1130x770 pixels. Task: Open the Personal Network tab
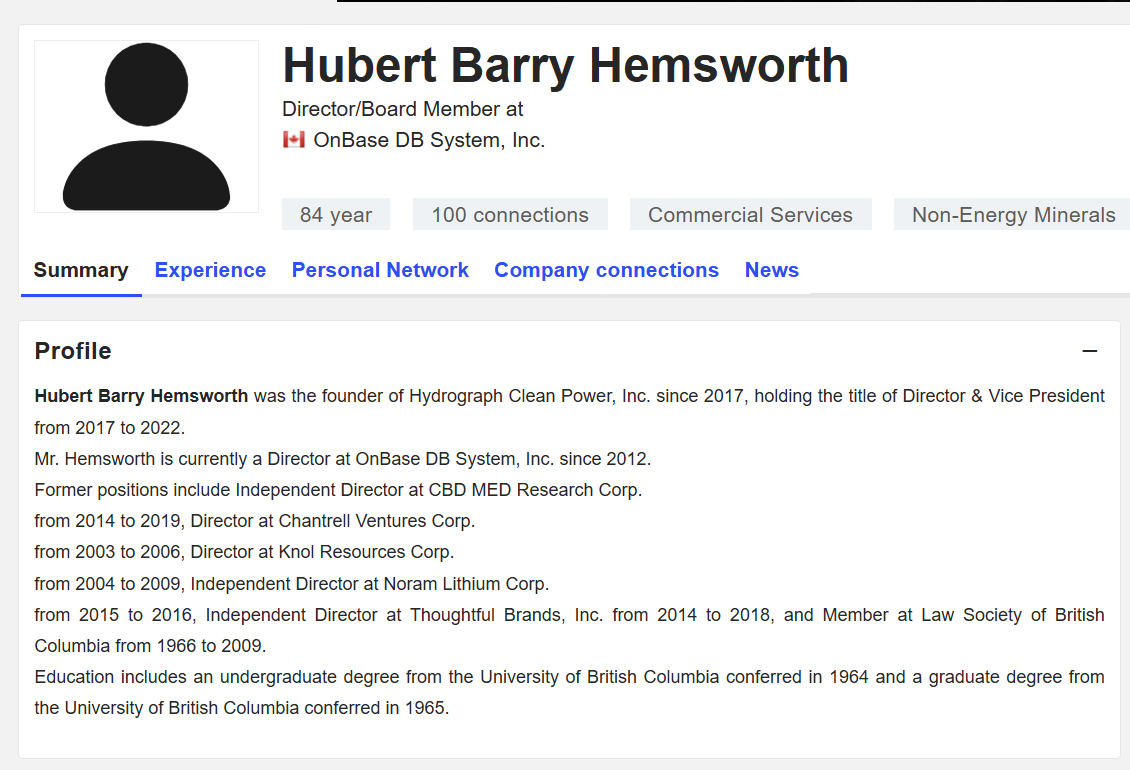pyautogui.click(x=380, y=270)
